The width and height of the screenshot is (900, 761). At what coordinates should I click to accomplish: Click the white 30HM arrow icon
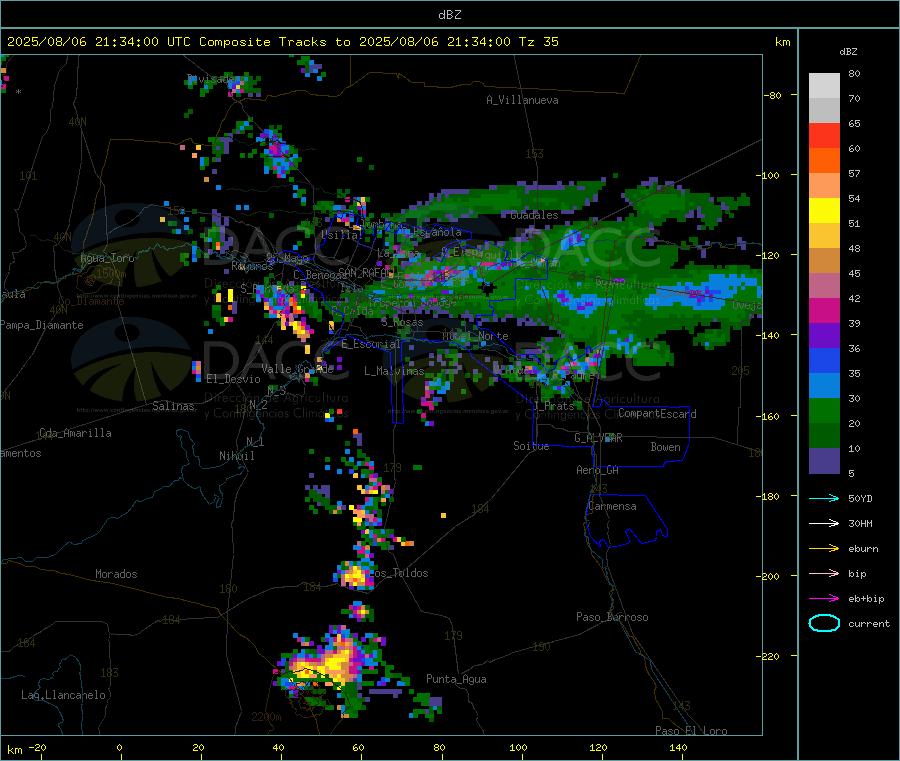824,523
